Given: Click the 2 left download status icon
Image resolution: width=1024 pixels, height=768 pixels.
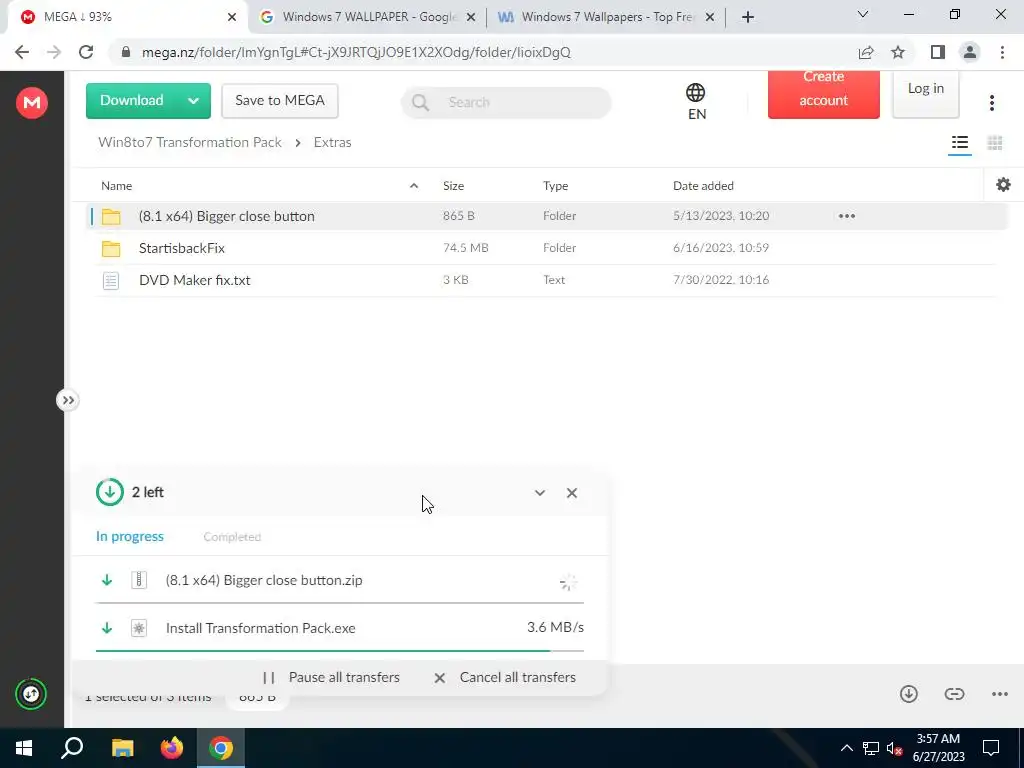Looking at the screenshot, I should tap(110, 492).
